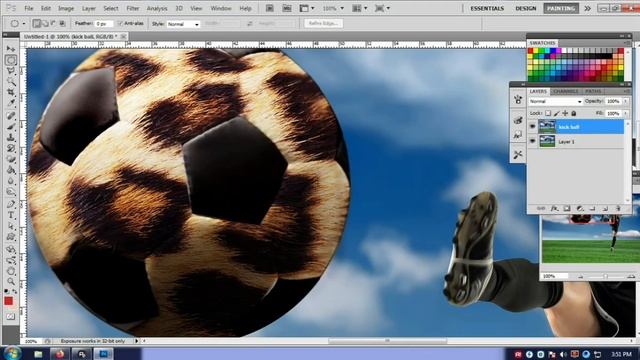Select the Pen tool

[11, 204]
